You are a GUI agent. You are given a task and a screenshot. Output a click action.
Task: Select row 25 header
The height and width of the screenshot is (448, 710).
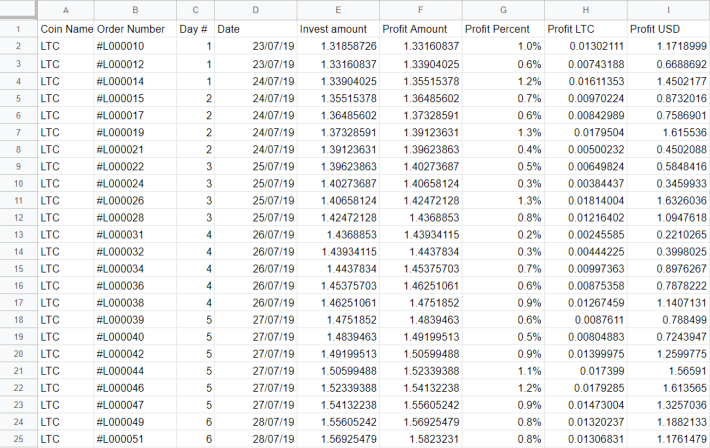point(18,439)
